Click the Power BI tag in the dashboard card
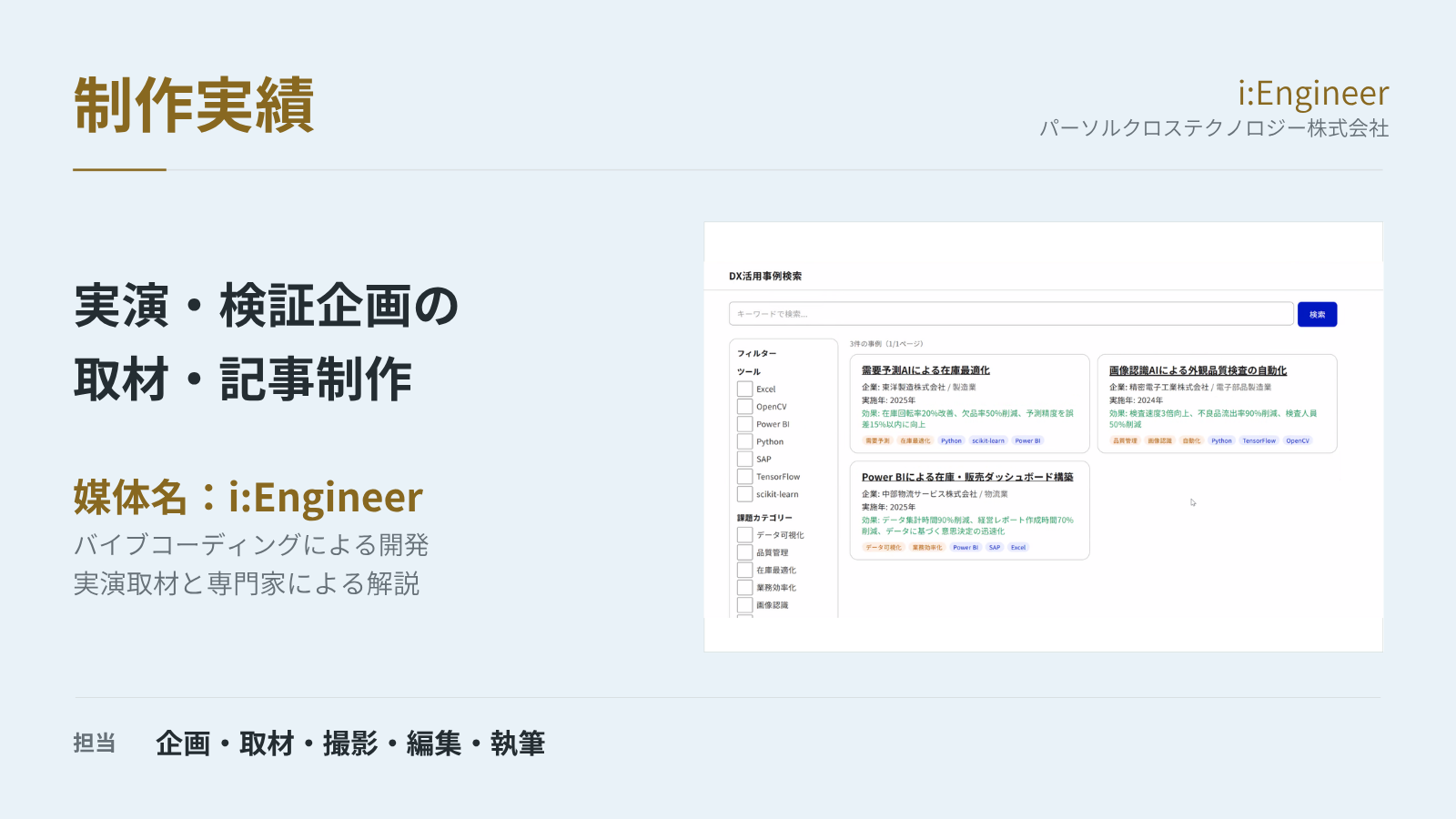 (x=966, y=548)
